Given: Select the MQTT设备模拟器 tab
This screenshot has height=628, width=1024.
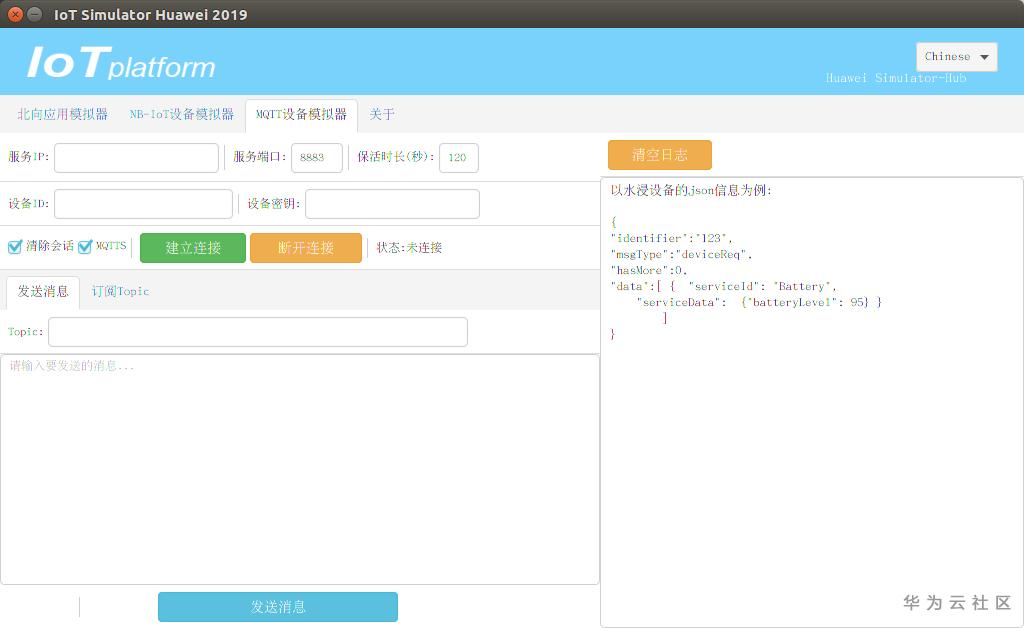Looking at the screenshot, I should point(301,115).
